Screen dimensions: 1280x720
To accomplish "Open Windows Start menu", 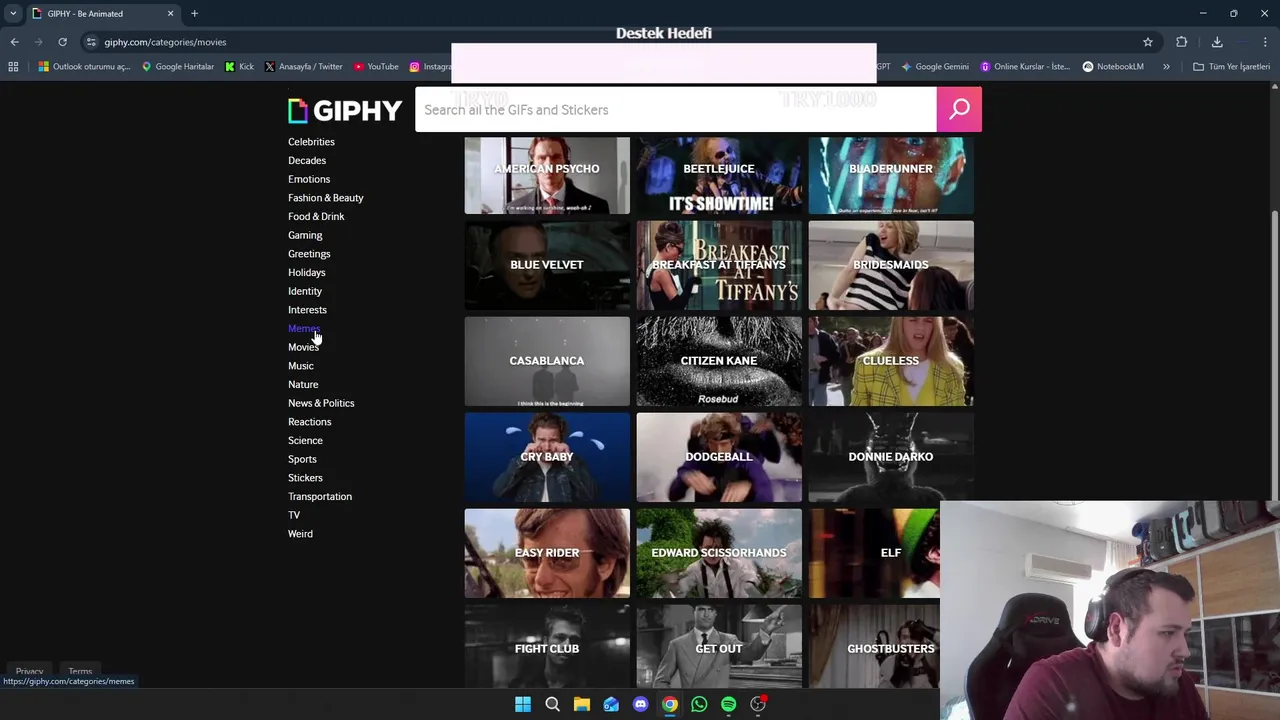I will [523, 705].
